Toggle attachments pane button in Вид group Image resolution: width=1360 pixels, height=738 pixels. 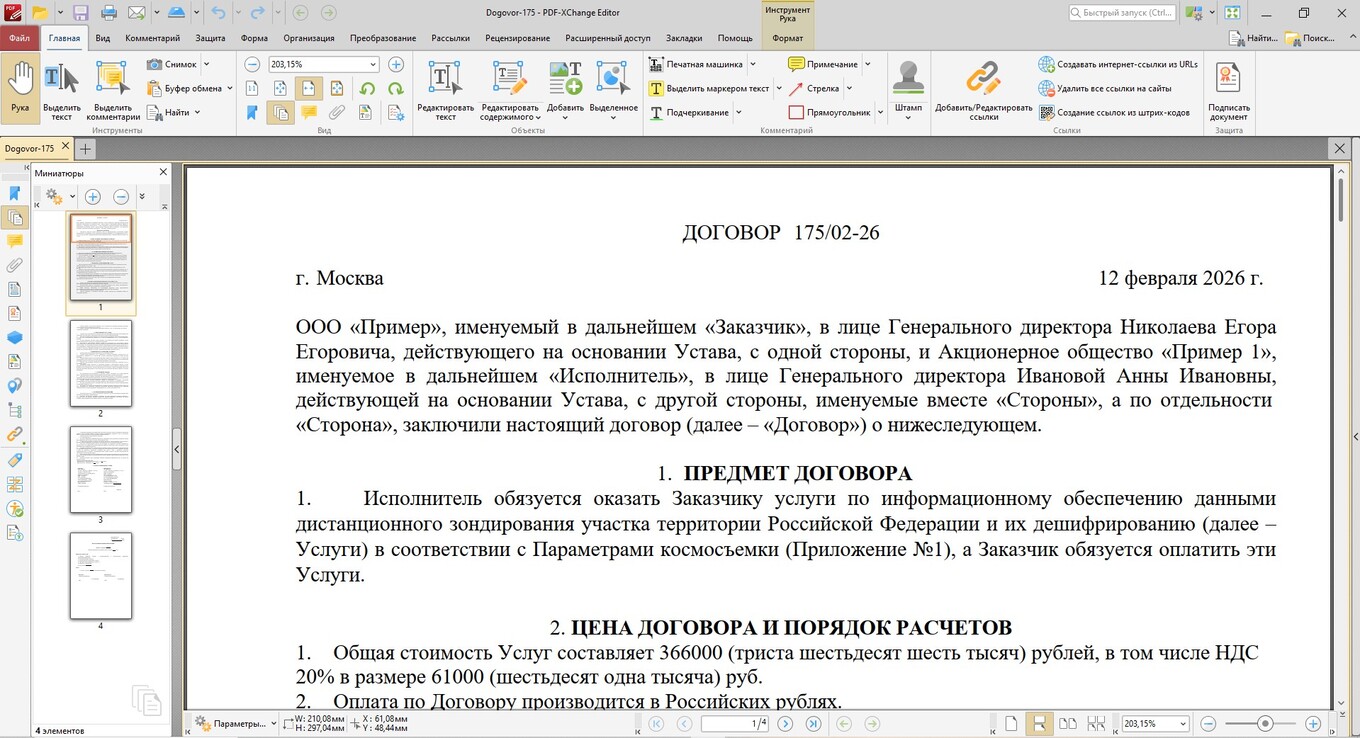(338, 113)
